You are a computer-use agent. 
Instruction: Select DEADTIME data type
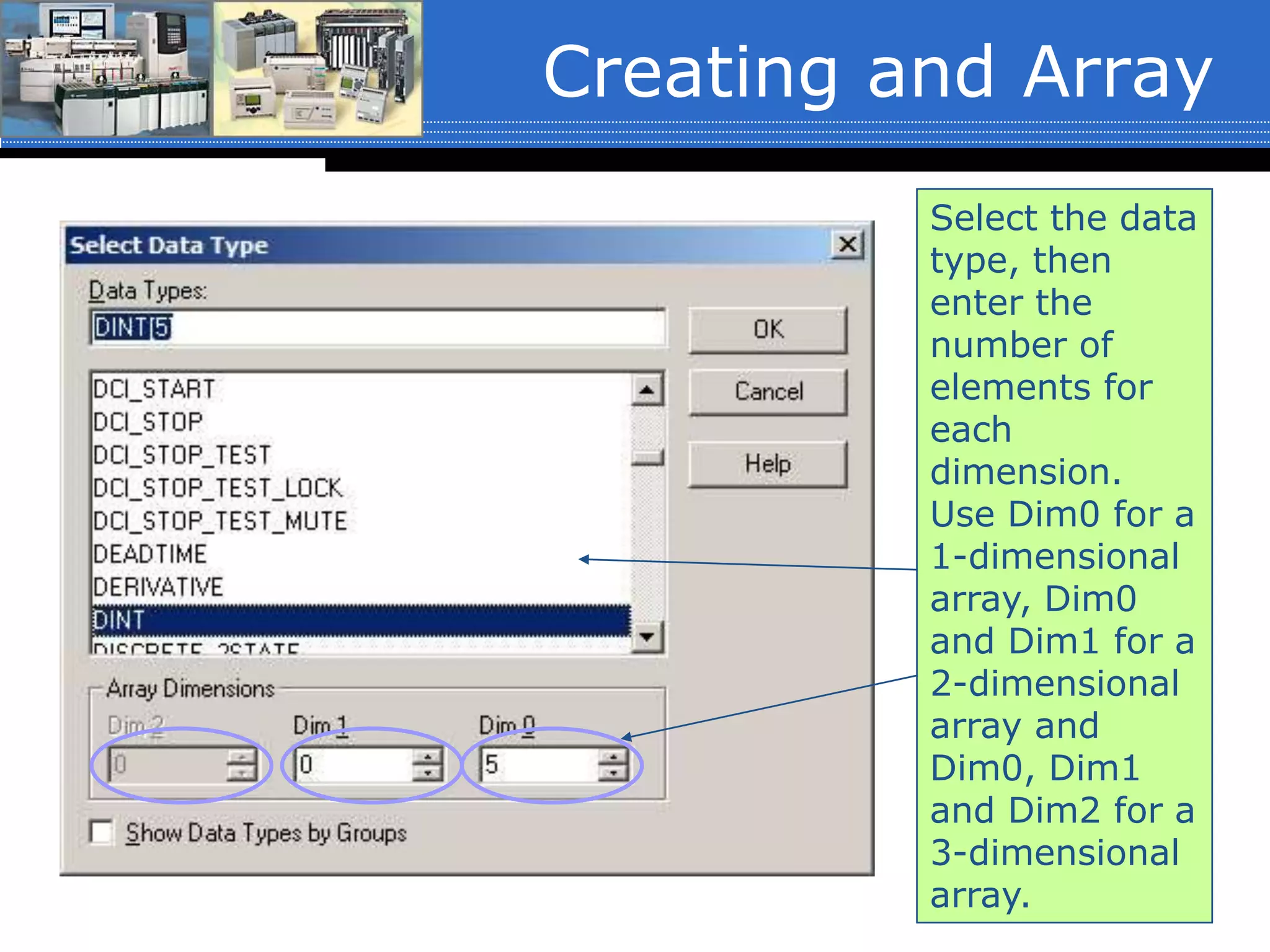click(361, 553)
